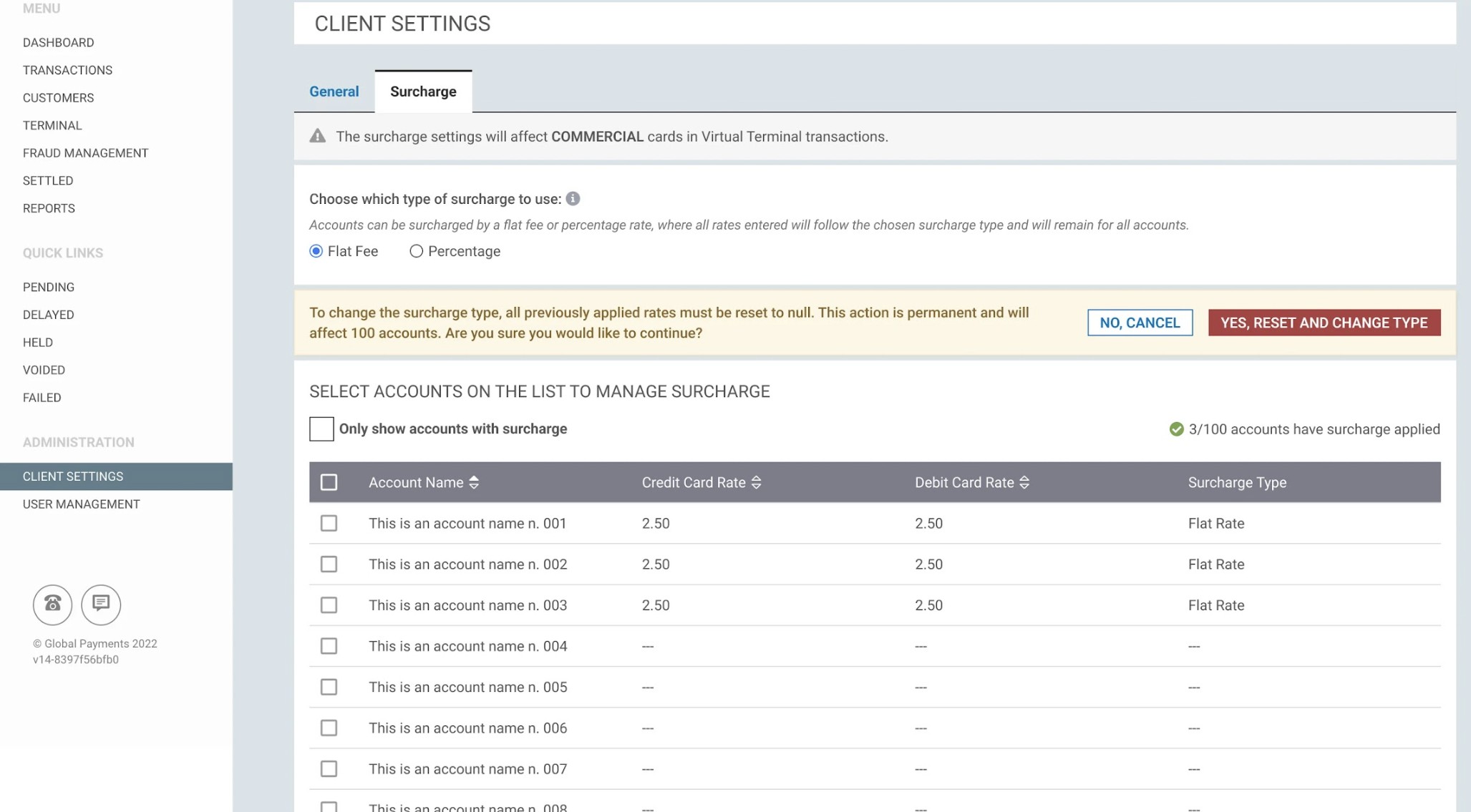Select the Percentage radio option

click(416, 251)
